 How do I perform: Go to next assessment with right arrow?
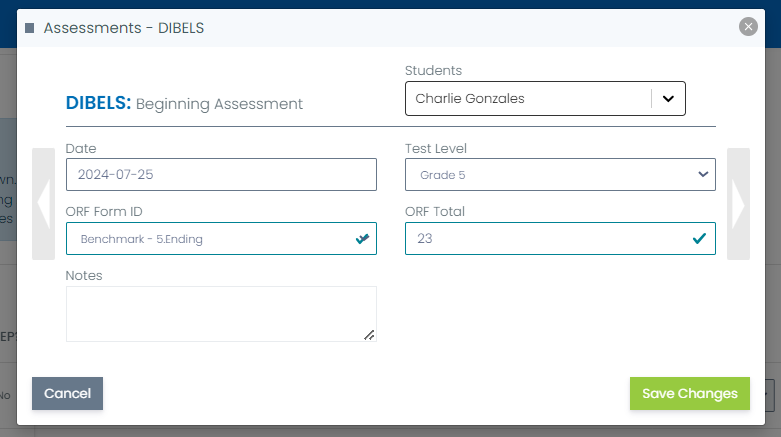(x=738, y=204)
